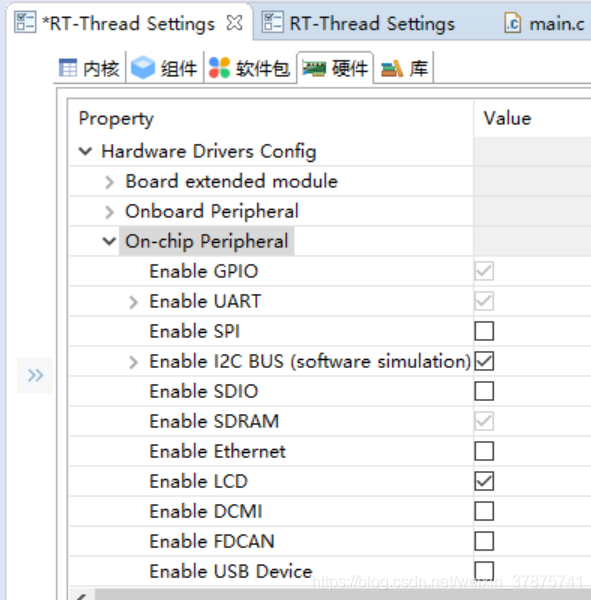
Task: Collapse On-chip Peripheral node
Action: (x=109, y=241)
